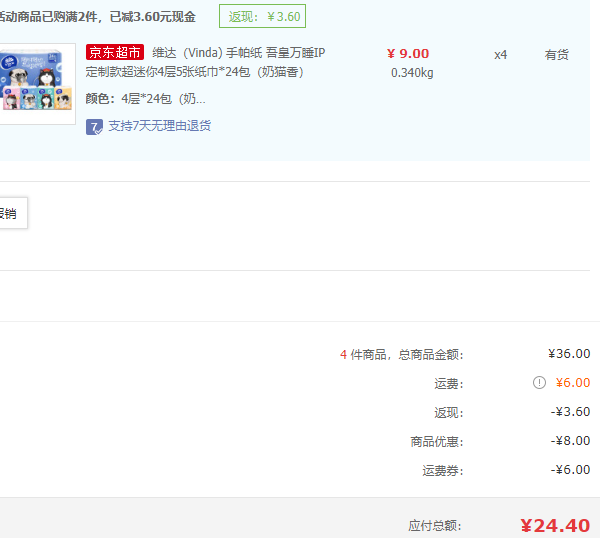The image size is (600, 538).
Task: Click the 7-day return shield icon
Action: 94,127
